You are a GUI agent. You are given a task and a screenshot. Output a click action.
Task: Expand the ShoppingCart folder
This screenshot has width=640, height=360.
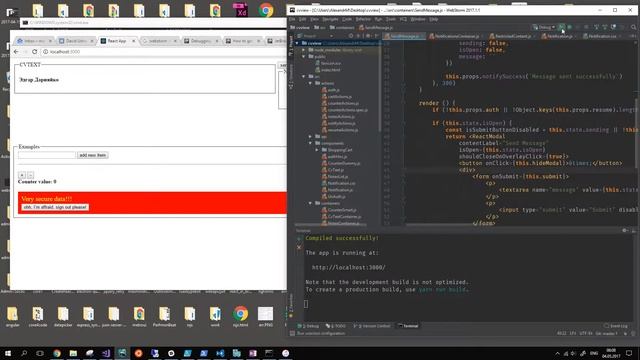tap(317, 150)
